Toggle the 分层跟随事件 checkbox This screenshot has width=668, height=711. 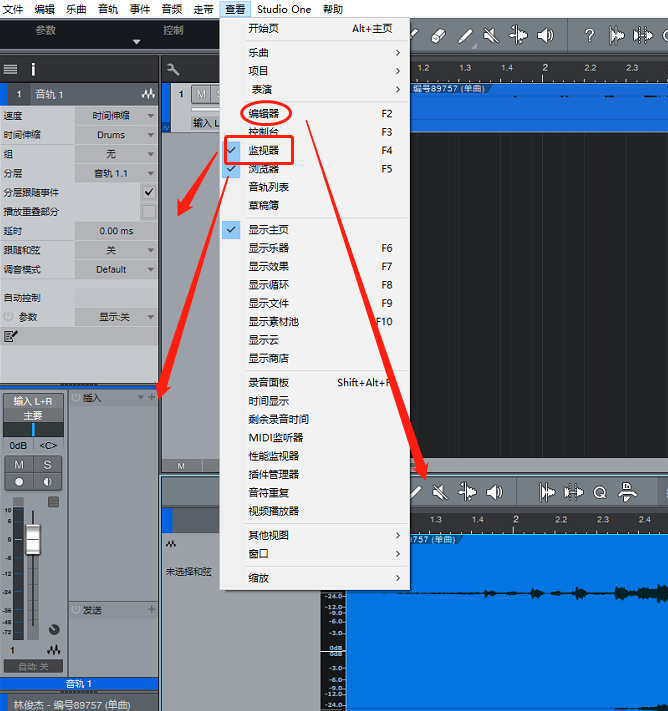click(149, 192)
